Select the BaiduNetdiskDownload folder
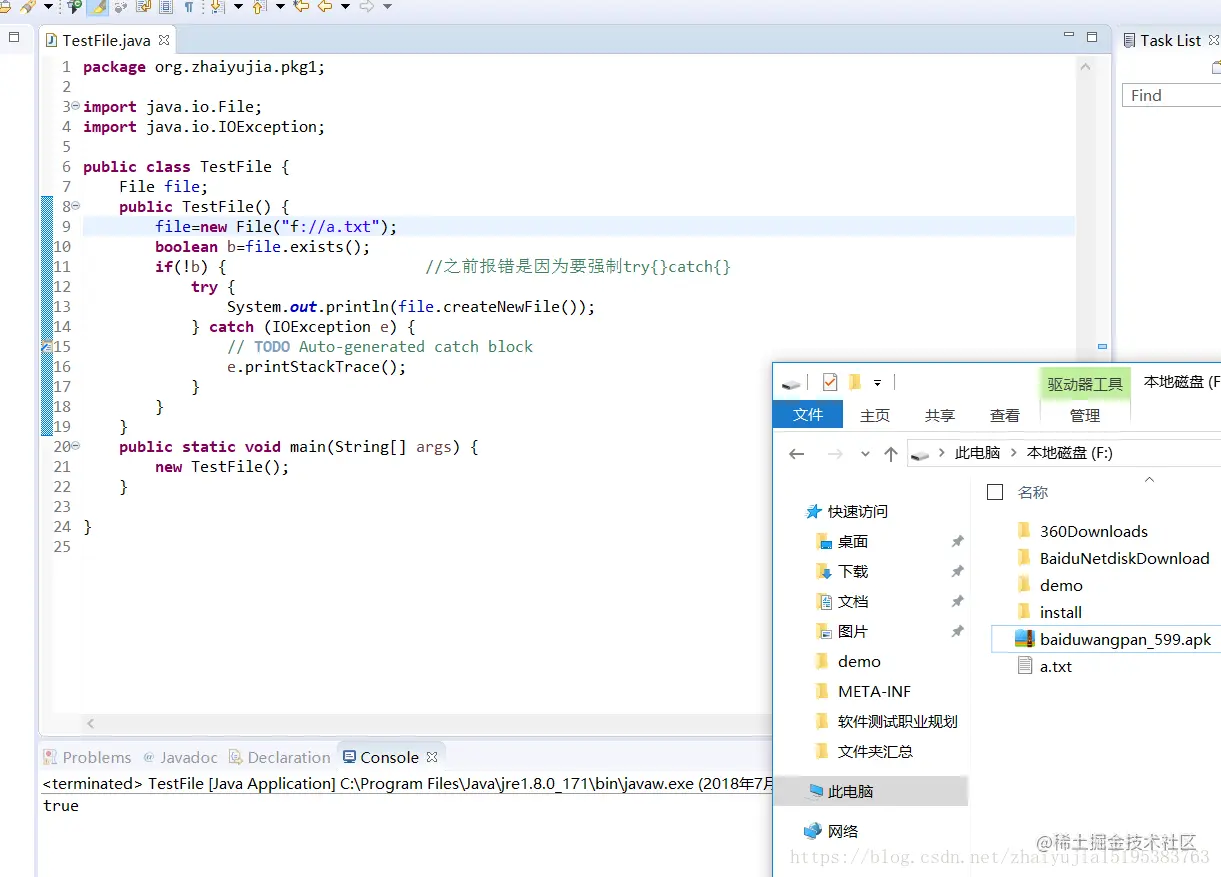The image size is (1221, 877). (1124, 558)
